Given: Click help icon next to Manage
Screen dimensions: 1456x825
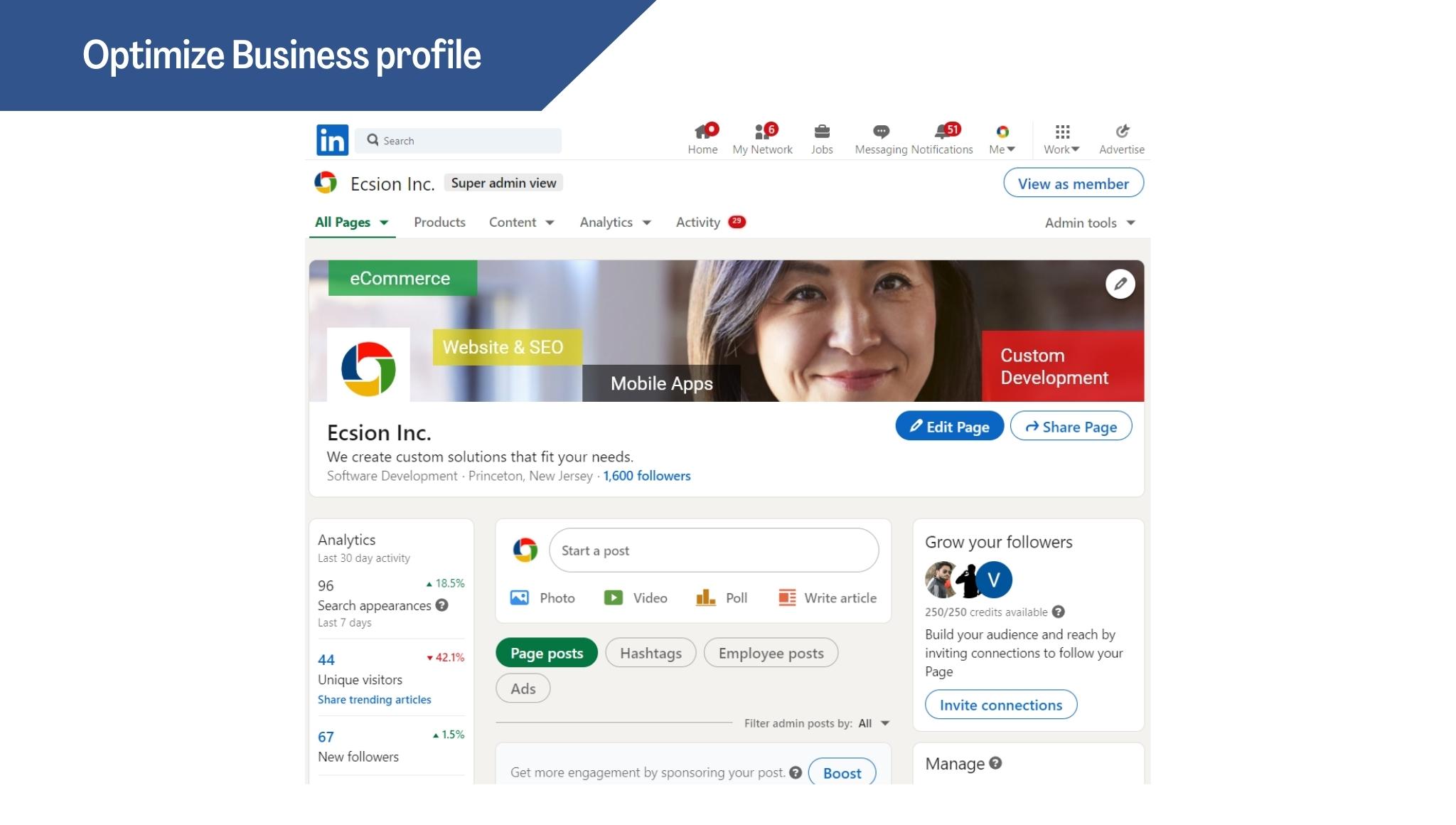Looking at the screenshot, I should point(995,763).
